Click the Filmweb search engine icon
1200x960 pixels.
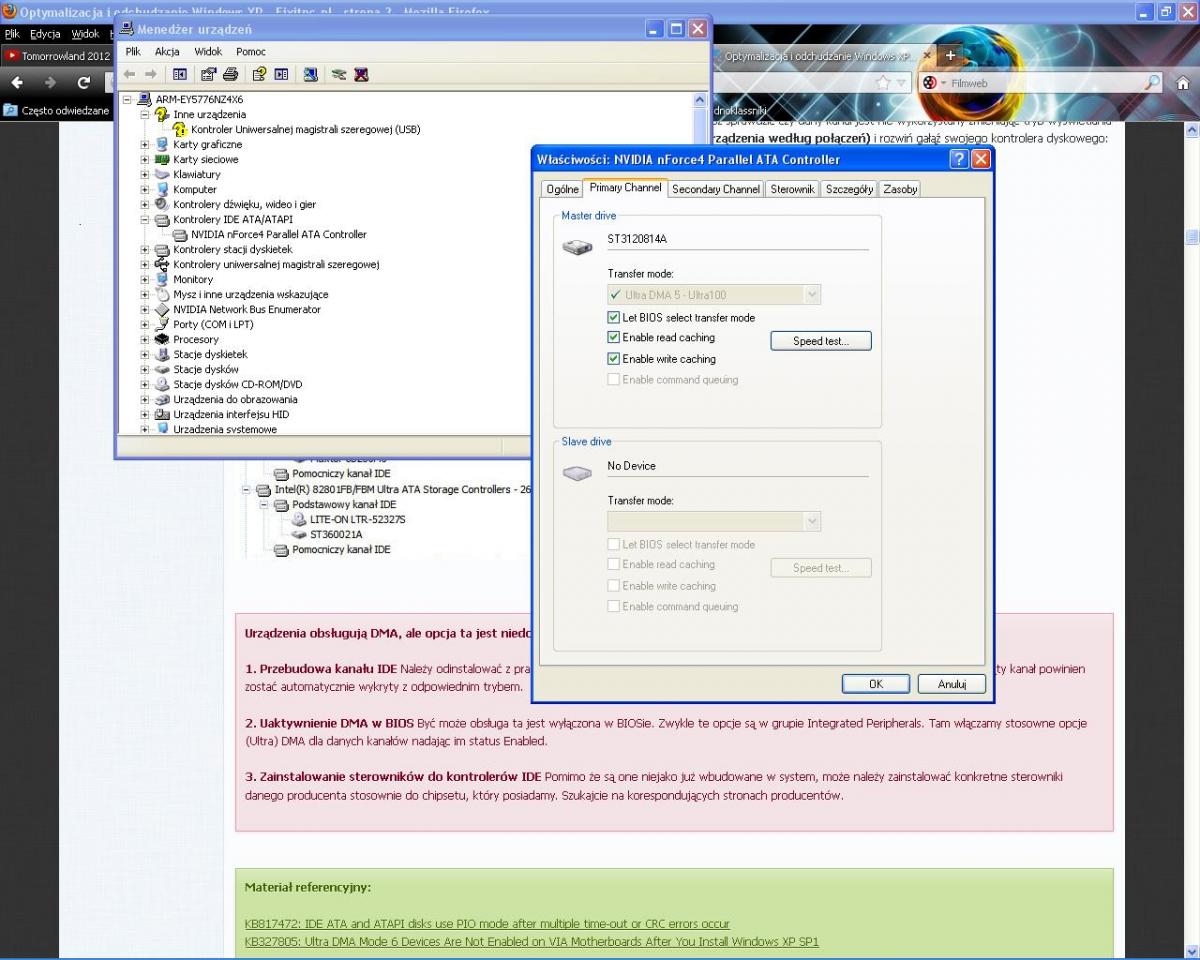(x=930, y=83)
